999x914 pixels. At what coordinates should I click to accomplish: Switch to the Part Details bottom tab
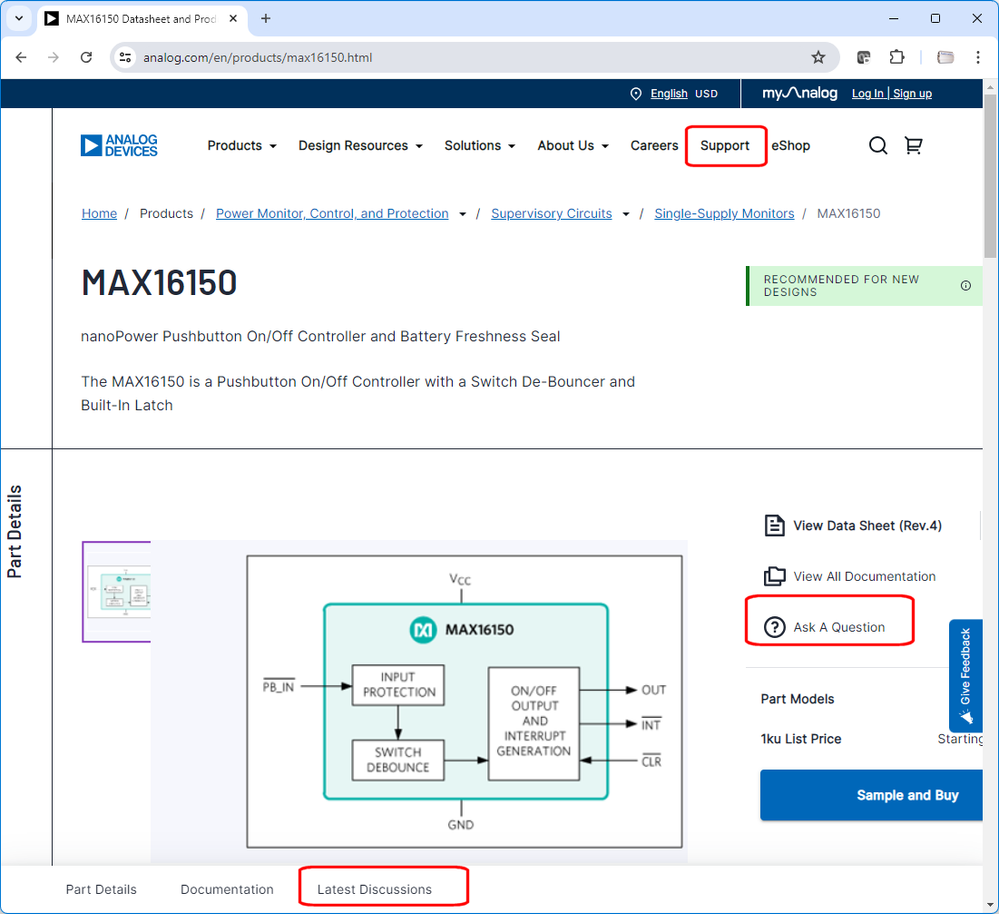tap(101, 889)
